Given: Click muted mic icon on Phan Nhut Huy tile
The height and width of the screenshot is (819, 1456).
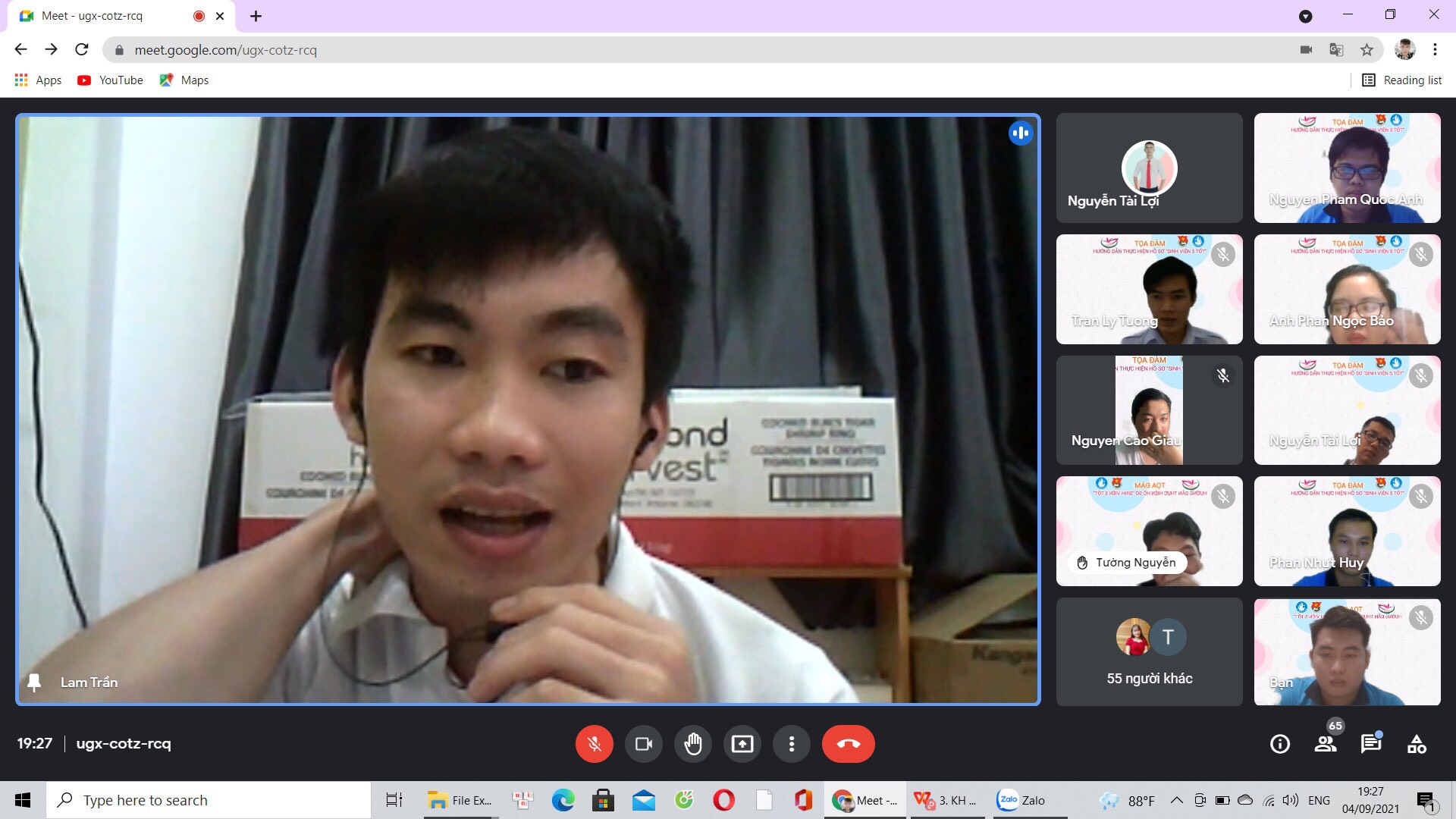Looking at the screenshot, I should point(1420,497).
